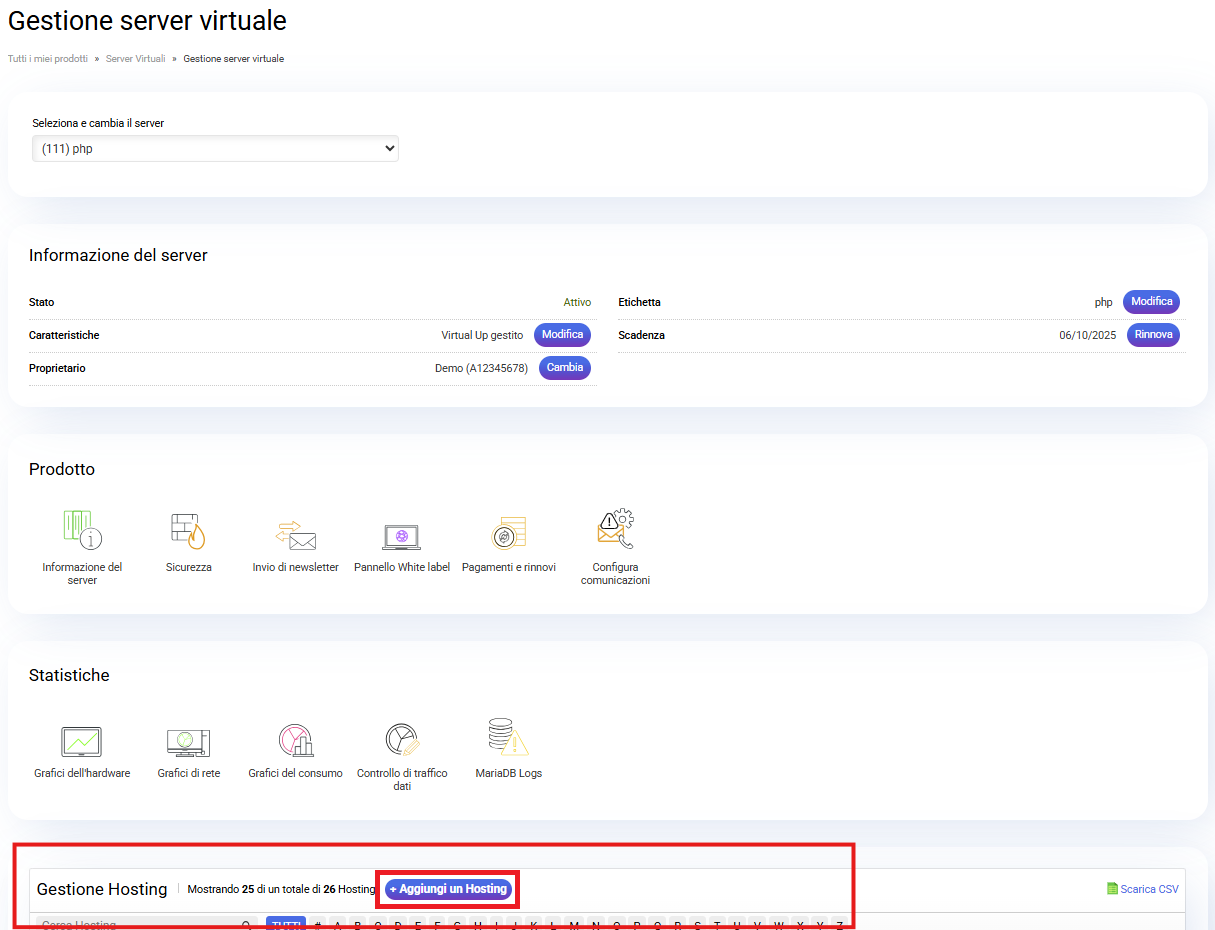Open Configura comunicazioni icon
Viewport: 1215px width, 930px height.
tap(615, 531)
